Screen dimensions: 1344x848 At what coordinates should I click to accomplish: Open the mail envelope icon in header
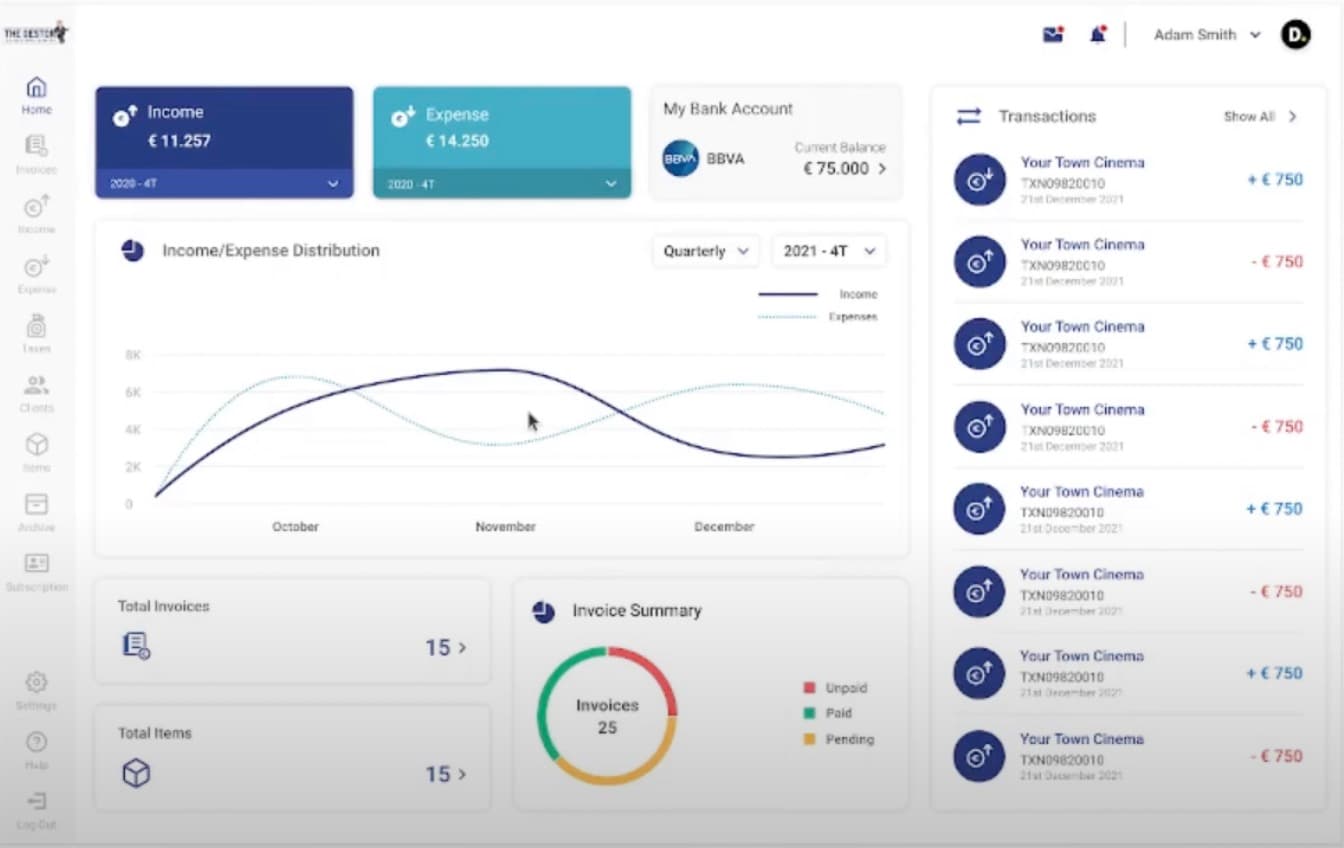pyautogui.click(x=1053, y=35)
